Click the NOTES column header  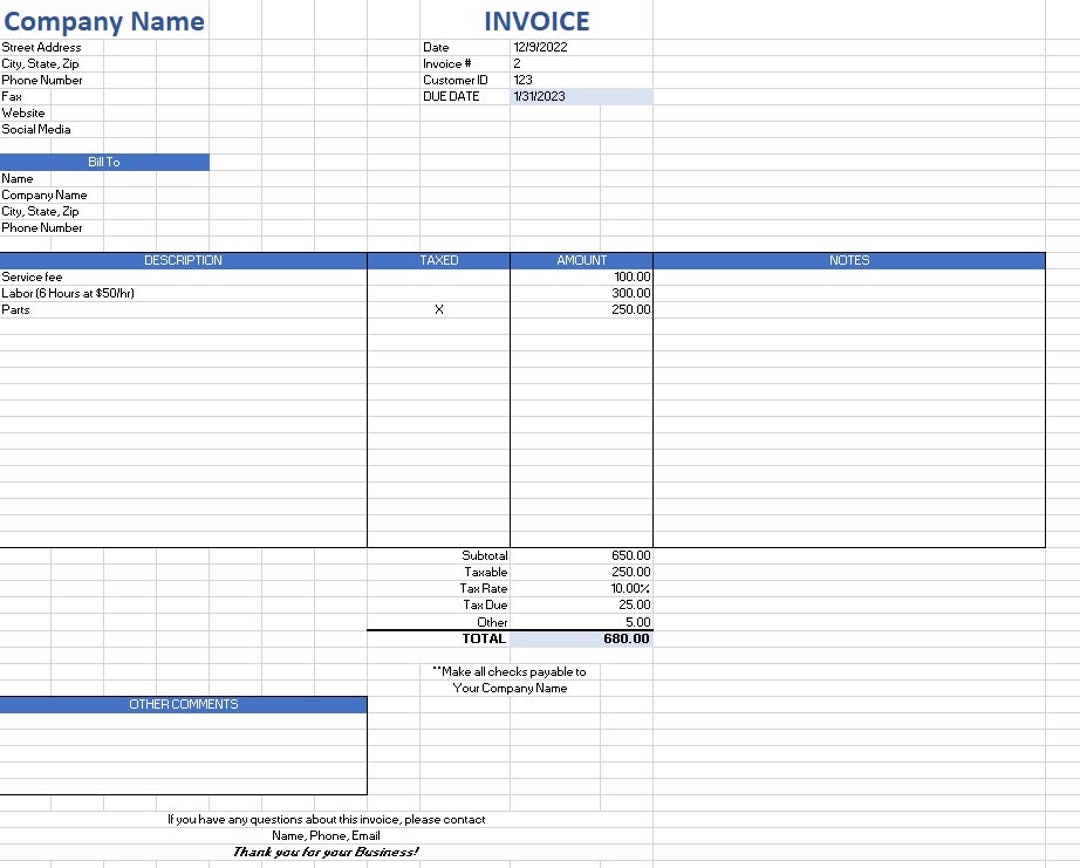(x=849, y=260)
